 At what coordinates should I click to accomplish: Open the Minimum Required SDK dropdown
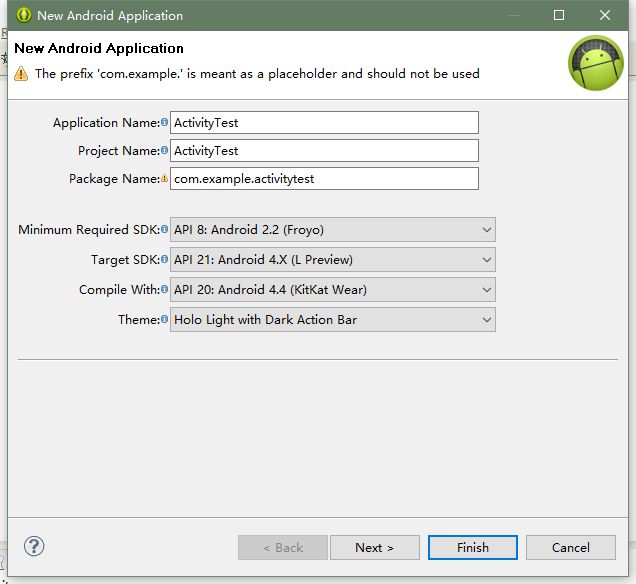pos(333,230)
